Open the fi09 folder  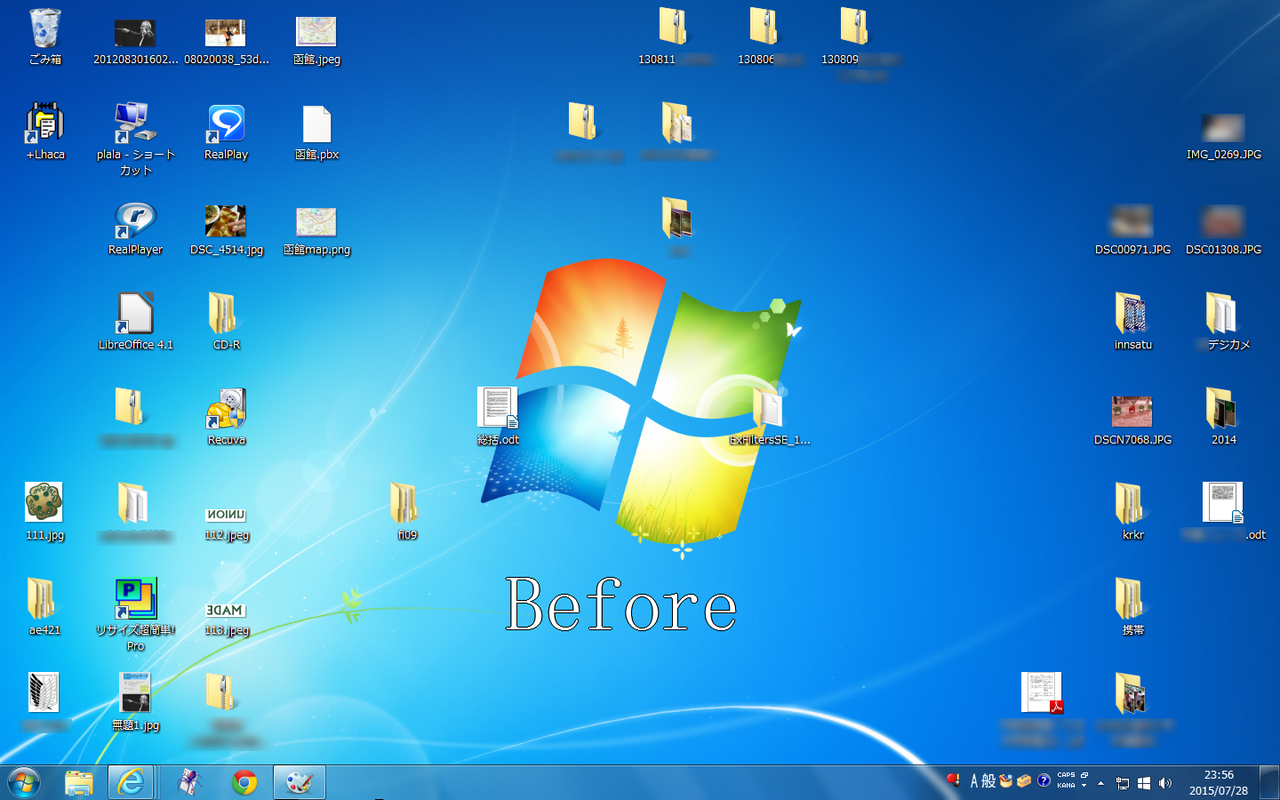403,503
